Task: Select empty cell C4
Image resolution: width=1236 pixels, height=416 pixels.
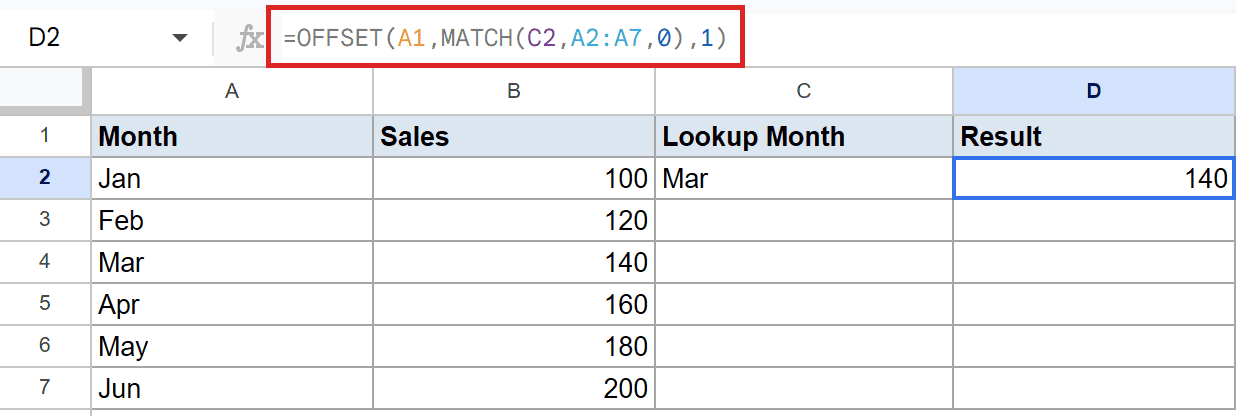Action: [x=804, y=262]
